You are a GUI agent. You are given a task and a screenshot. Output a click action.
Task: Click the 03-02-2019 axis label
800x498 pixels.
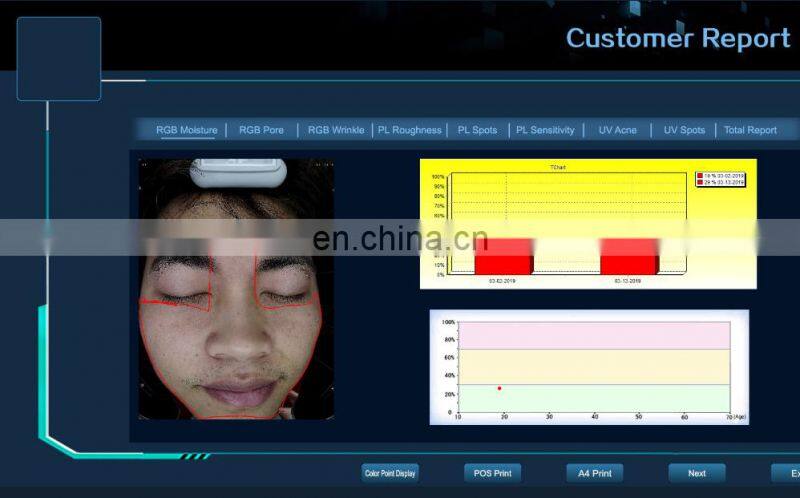click(x=502, y=281)
